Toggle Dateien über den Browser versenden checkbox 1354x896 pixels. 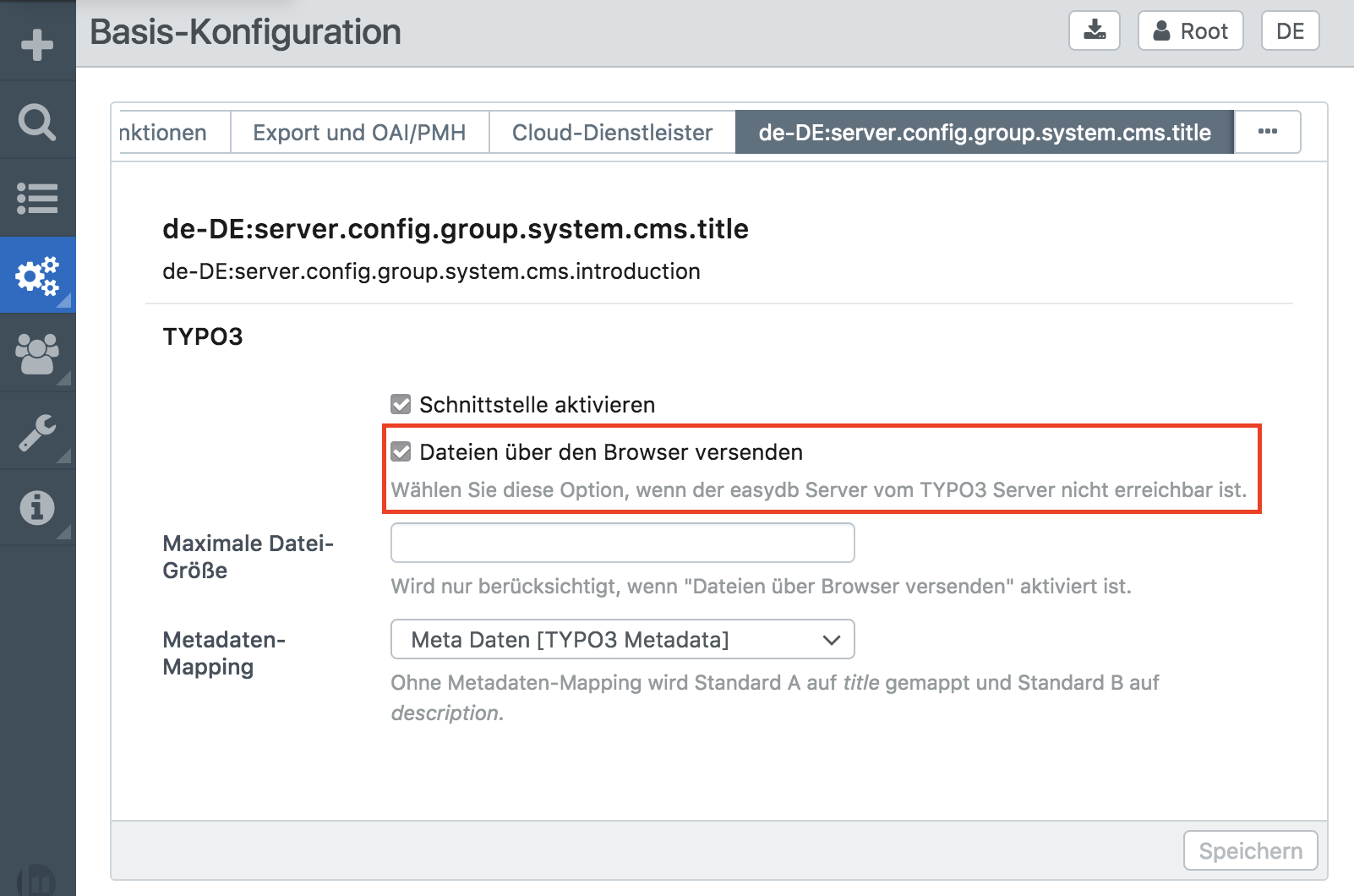[x=401, y=452]
